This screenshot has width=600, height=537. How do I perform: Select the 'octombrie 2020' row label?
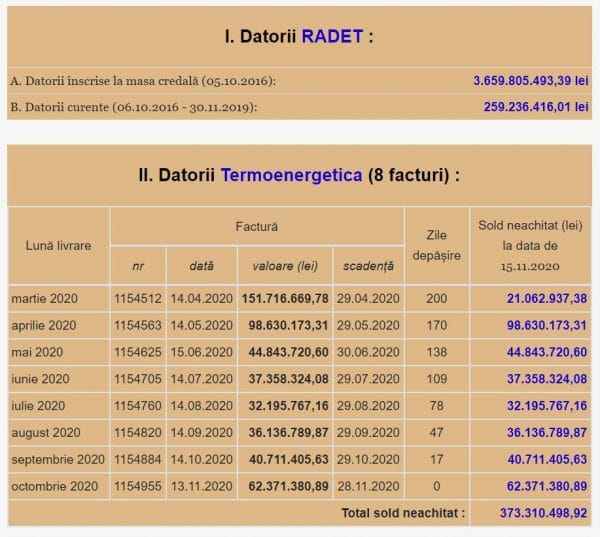[55, 486]
